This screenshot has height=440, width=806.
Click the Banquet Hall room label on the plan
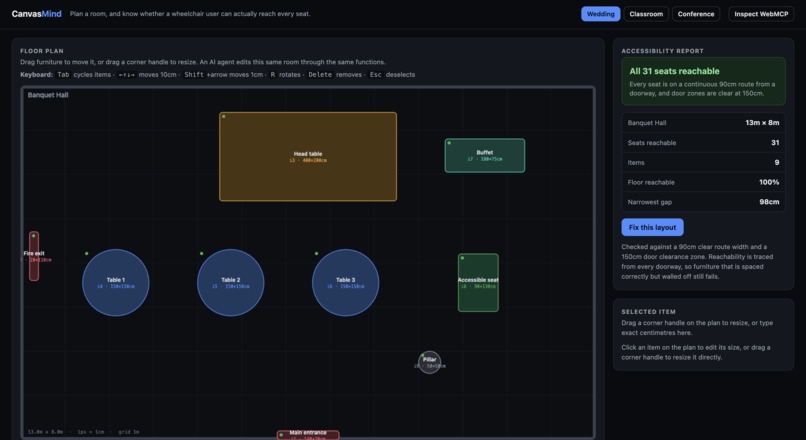pos(48,95)
